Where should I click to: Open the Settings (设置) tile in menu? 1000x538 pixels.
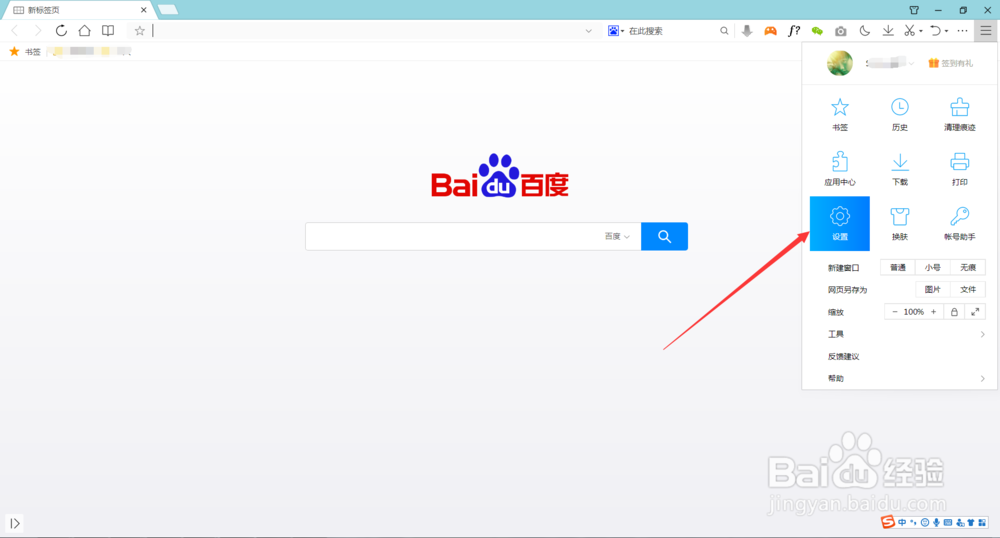pos(839,223)
